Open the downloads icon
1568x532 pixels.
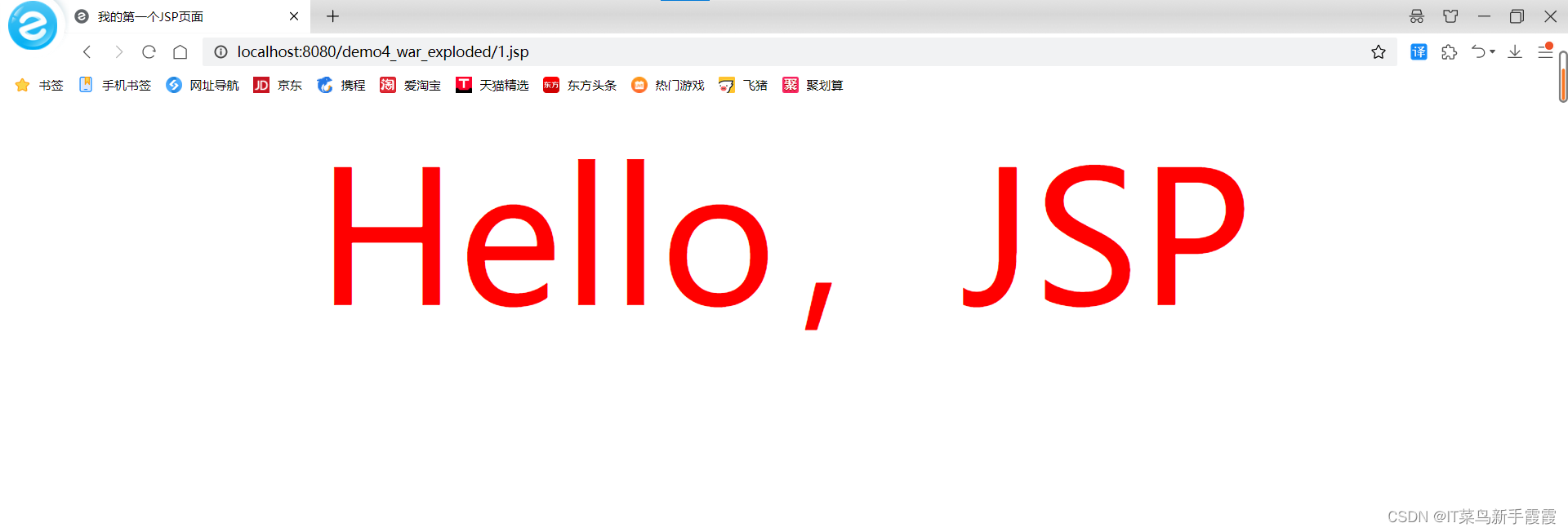1515,52
